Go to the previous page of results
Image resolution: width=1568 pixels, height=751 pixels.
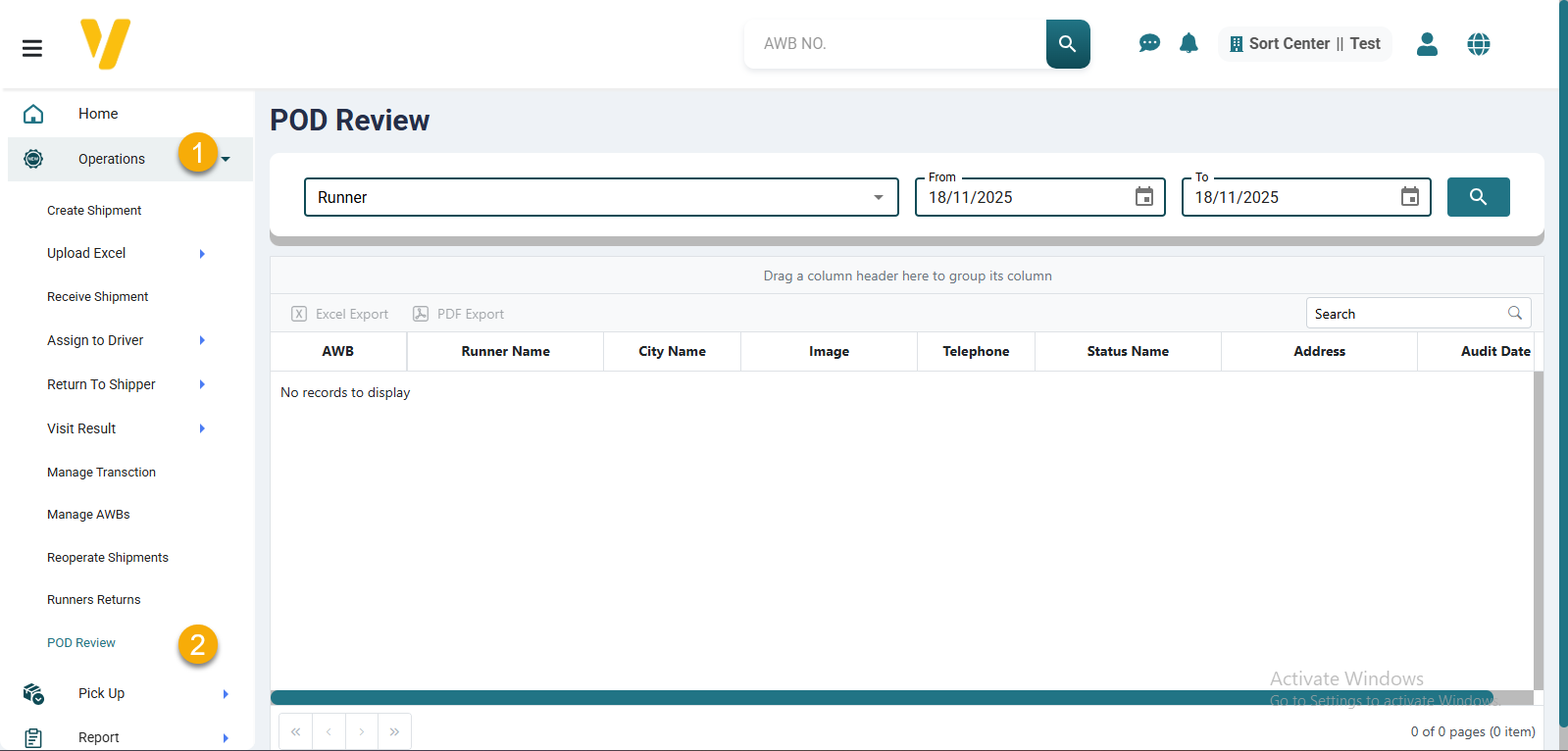329,731
